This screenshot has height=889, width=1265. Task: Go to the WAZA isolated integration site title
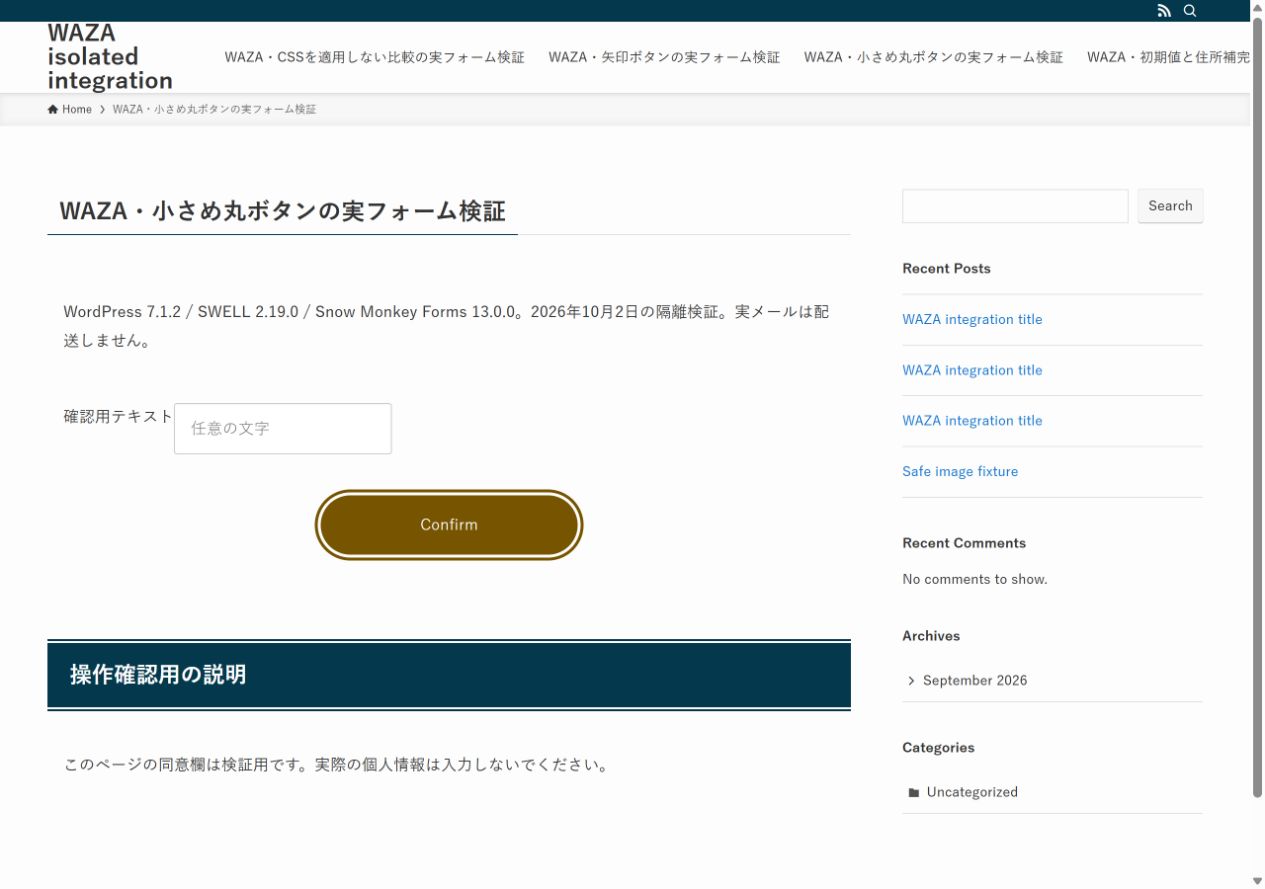pyautogui.click(x=110, y=57)
